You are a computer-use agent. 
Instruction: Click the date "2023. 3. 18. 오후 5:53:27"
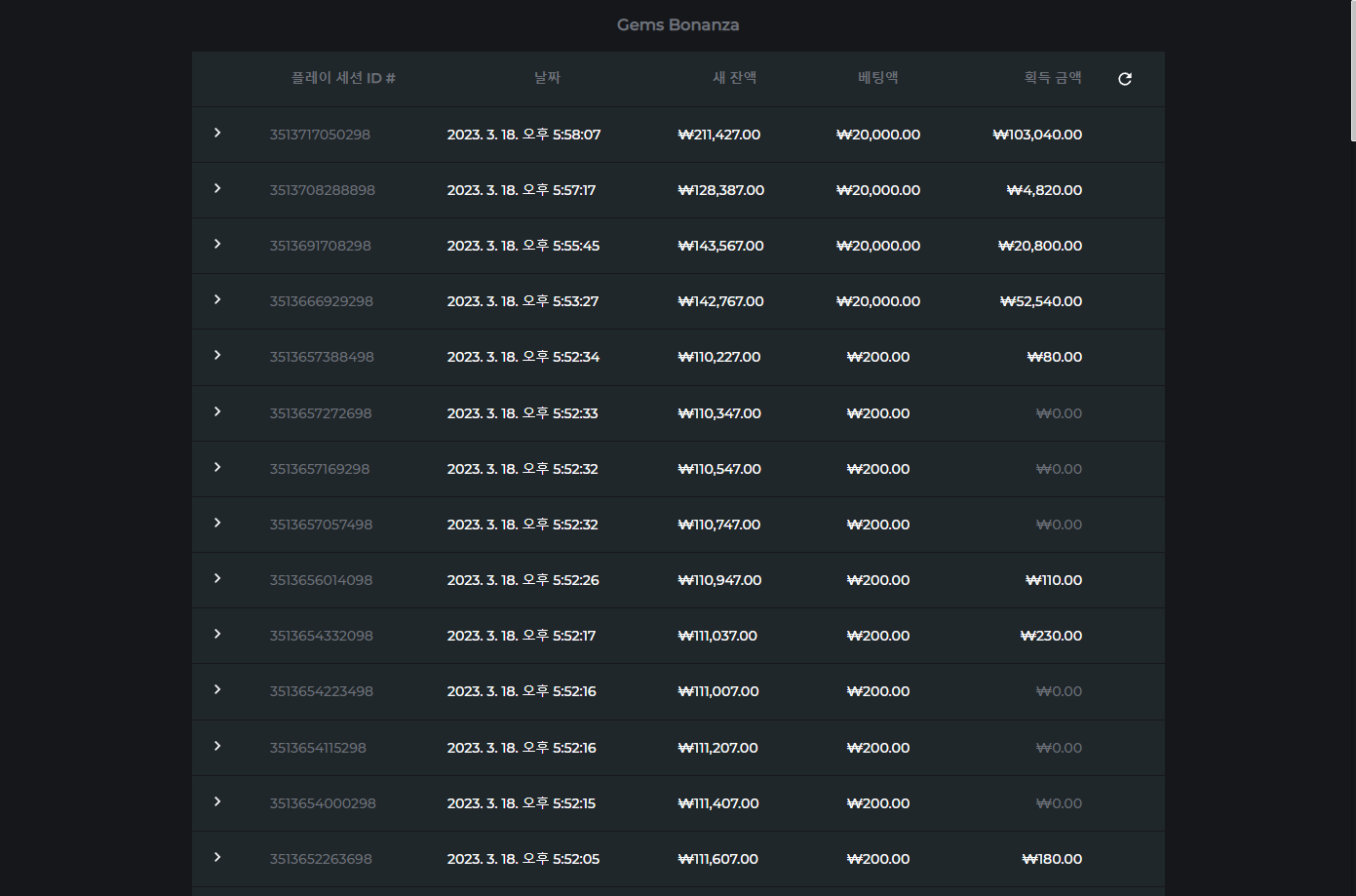coord(523,301)
